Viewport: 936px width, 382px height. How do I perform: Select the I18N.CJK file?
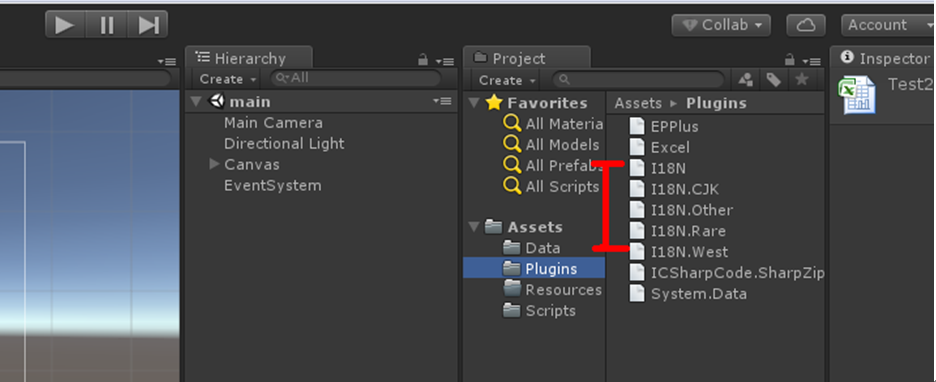point(675,189)
